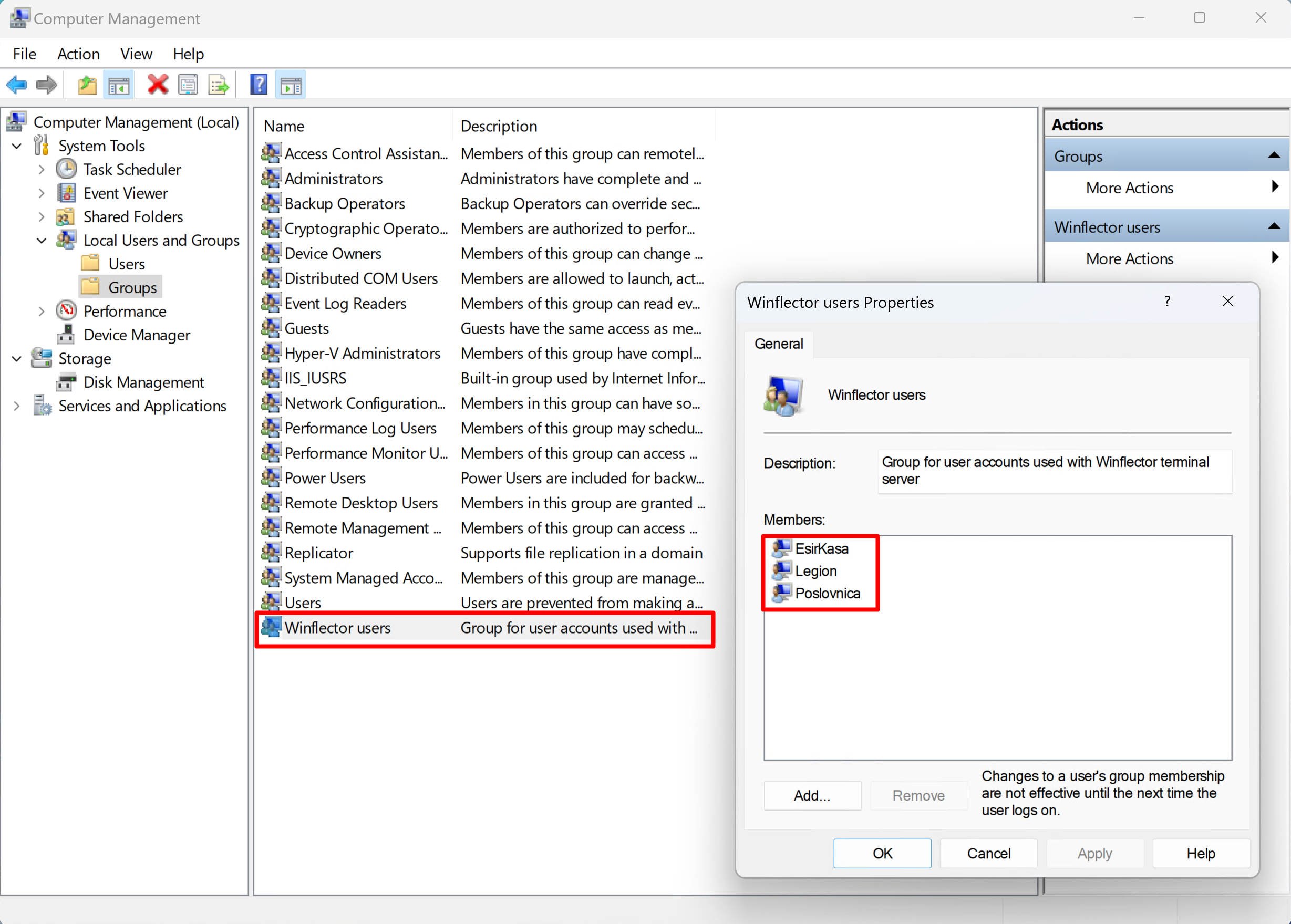This screenshot has width=1291, height=924.
Task: Click the Properties toolbar icon
Action: 188,85
